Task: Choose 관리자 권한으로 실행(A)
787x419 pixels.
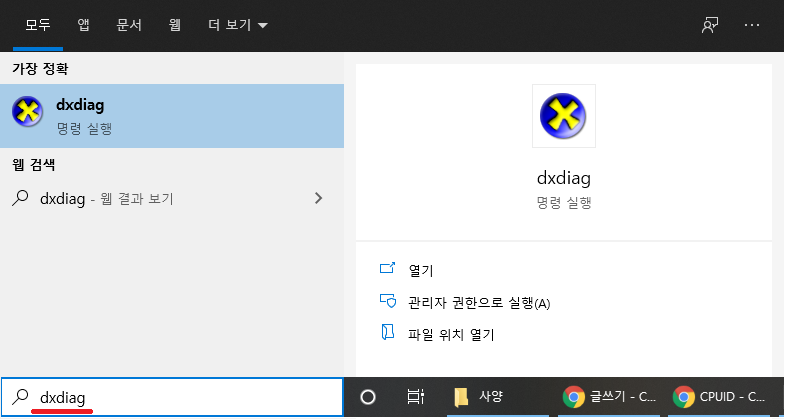Action: (479, 303)
